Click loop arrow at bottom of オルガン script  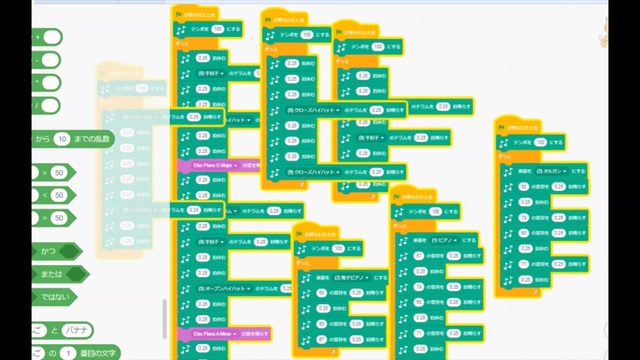pos(535,292)
